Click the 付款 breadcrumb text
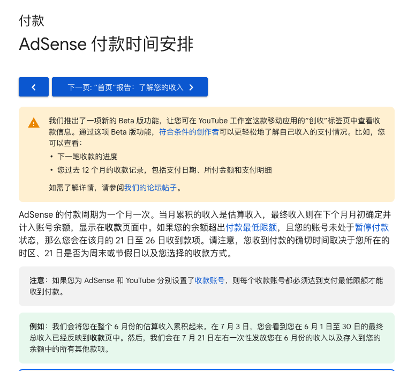Image resolution: width=415 pixels, height=371 pixels. pyautogui.click(x=32, y=21)
